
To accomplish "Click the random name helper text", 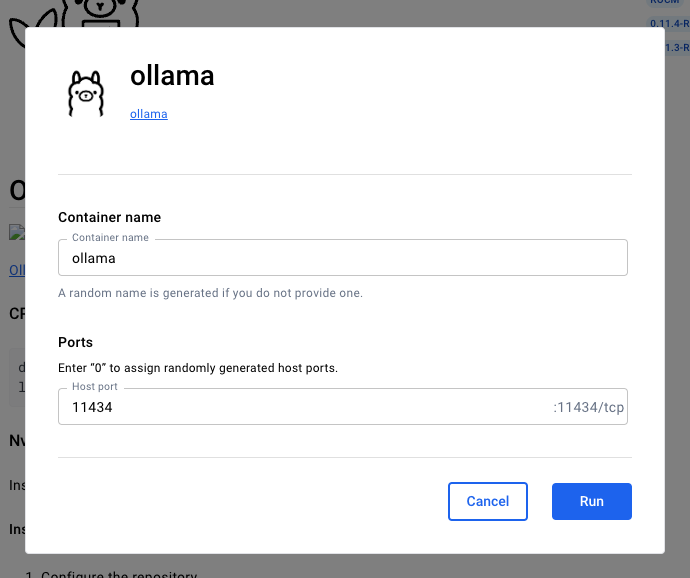I will (210, 293).
